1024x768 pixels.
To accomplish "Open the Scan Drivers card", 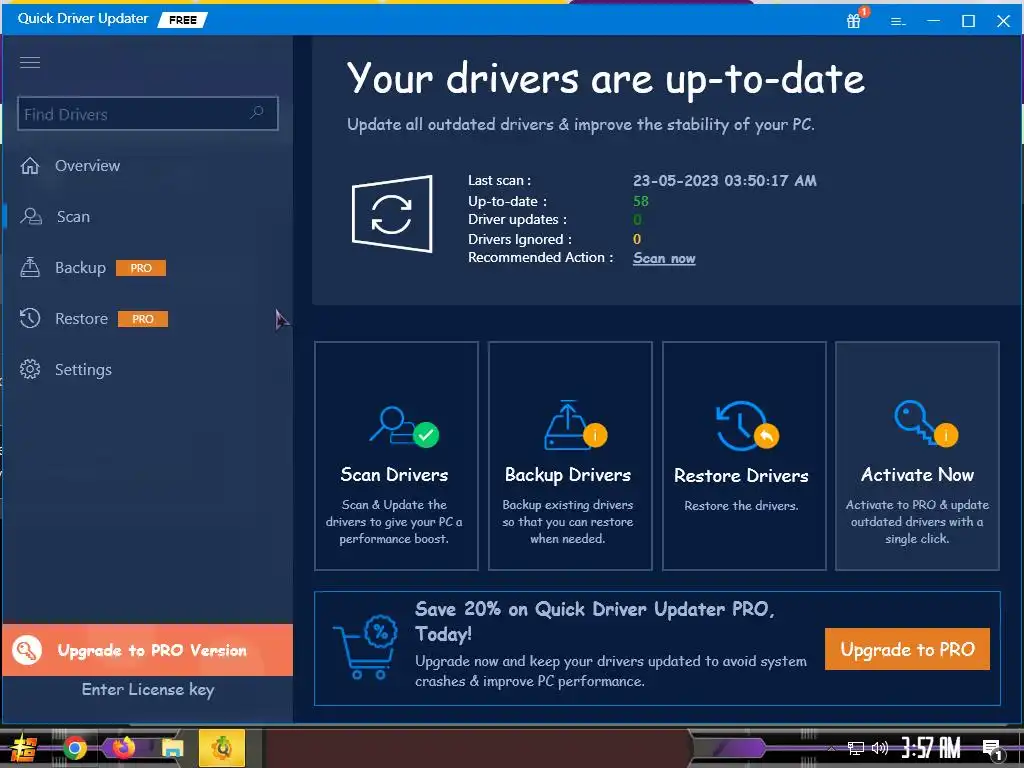I will tap(396, 456).
